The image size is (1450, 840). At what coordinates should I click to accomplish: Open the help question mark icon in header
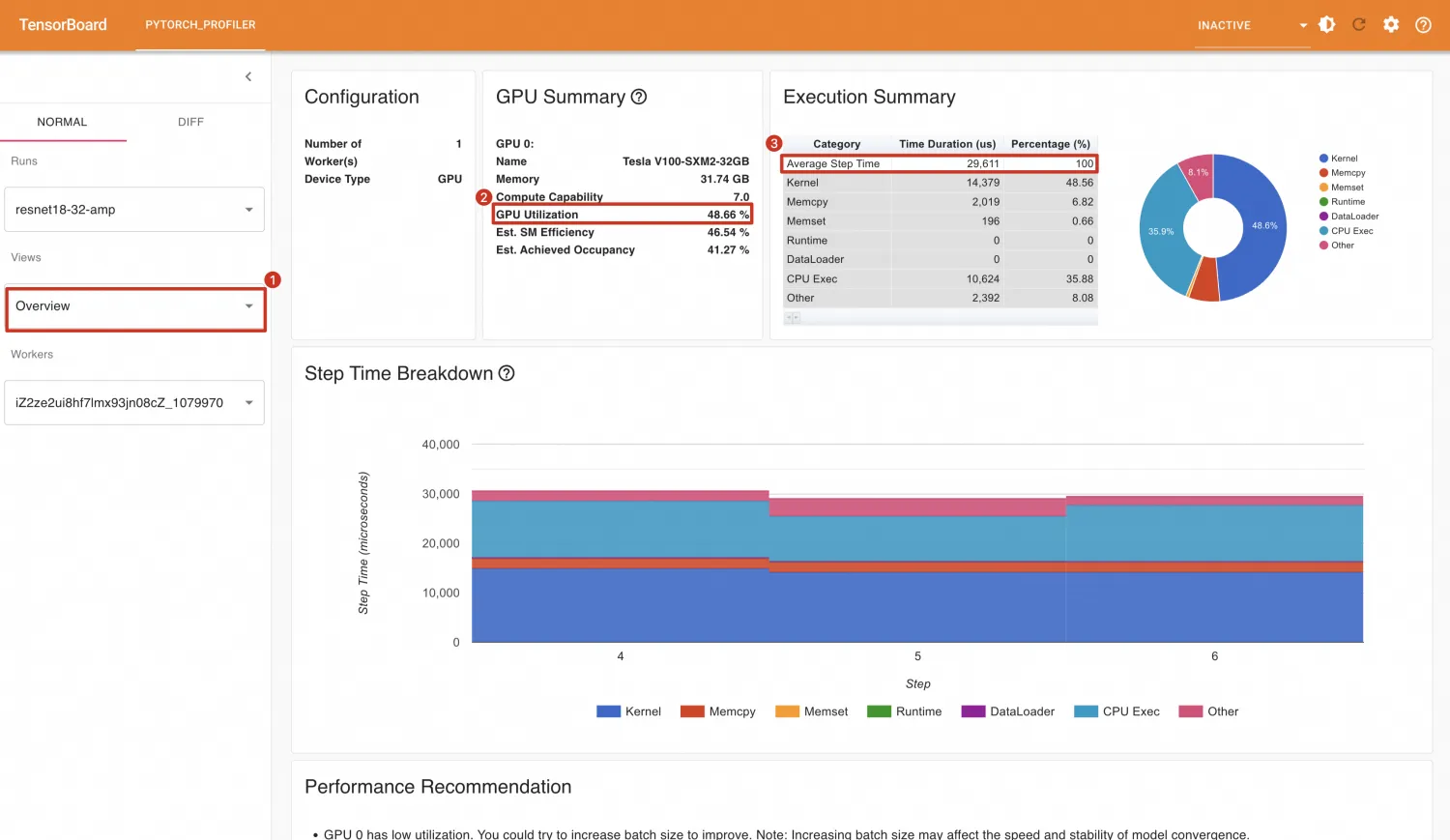tap(1423, 25)
